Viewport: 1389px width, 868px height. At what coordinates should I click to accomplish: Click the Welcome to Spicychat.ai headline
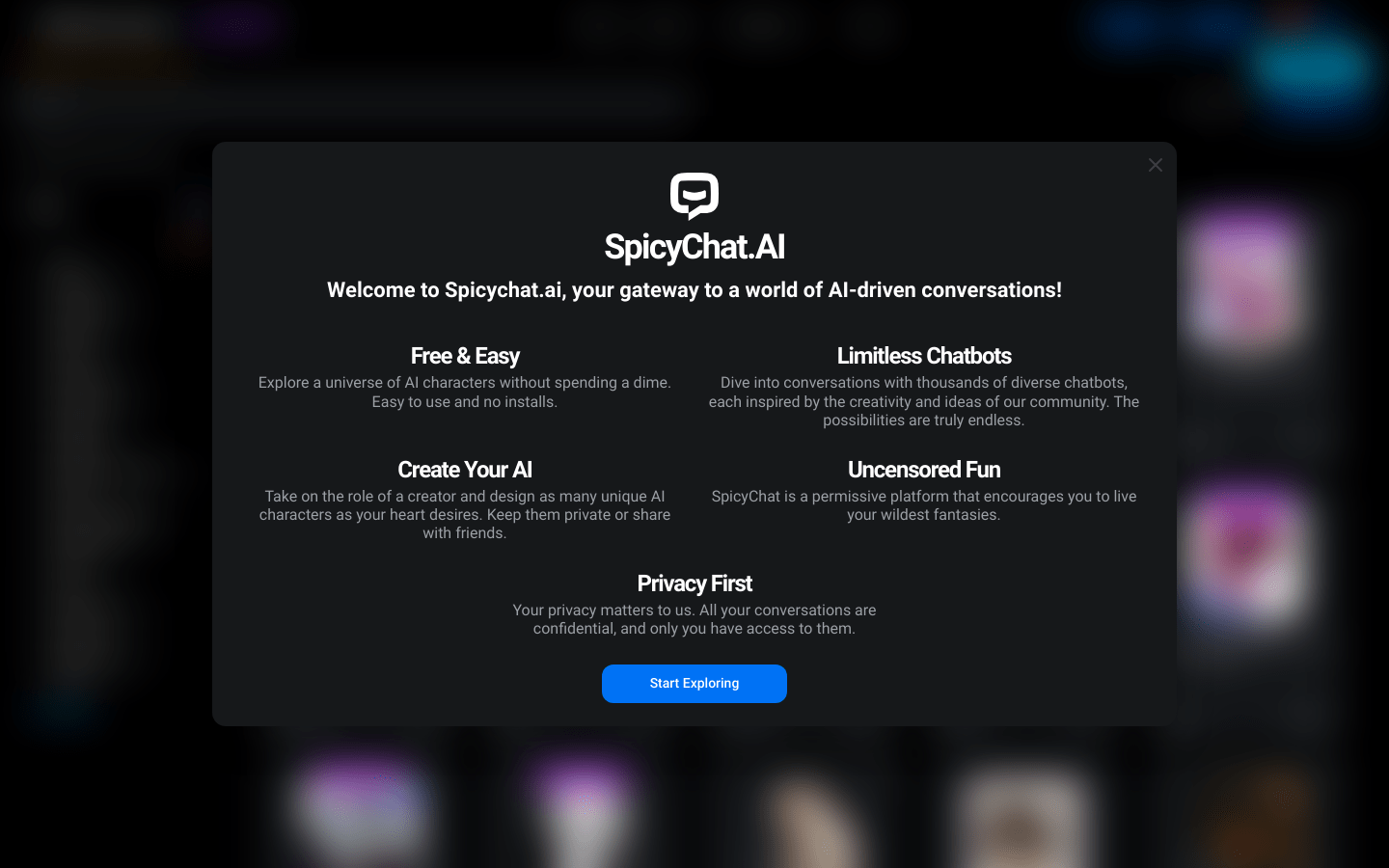[x=694, y=290]
